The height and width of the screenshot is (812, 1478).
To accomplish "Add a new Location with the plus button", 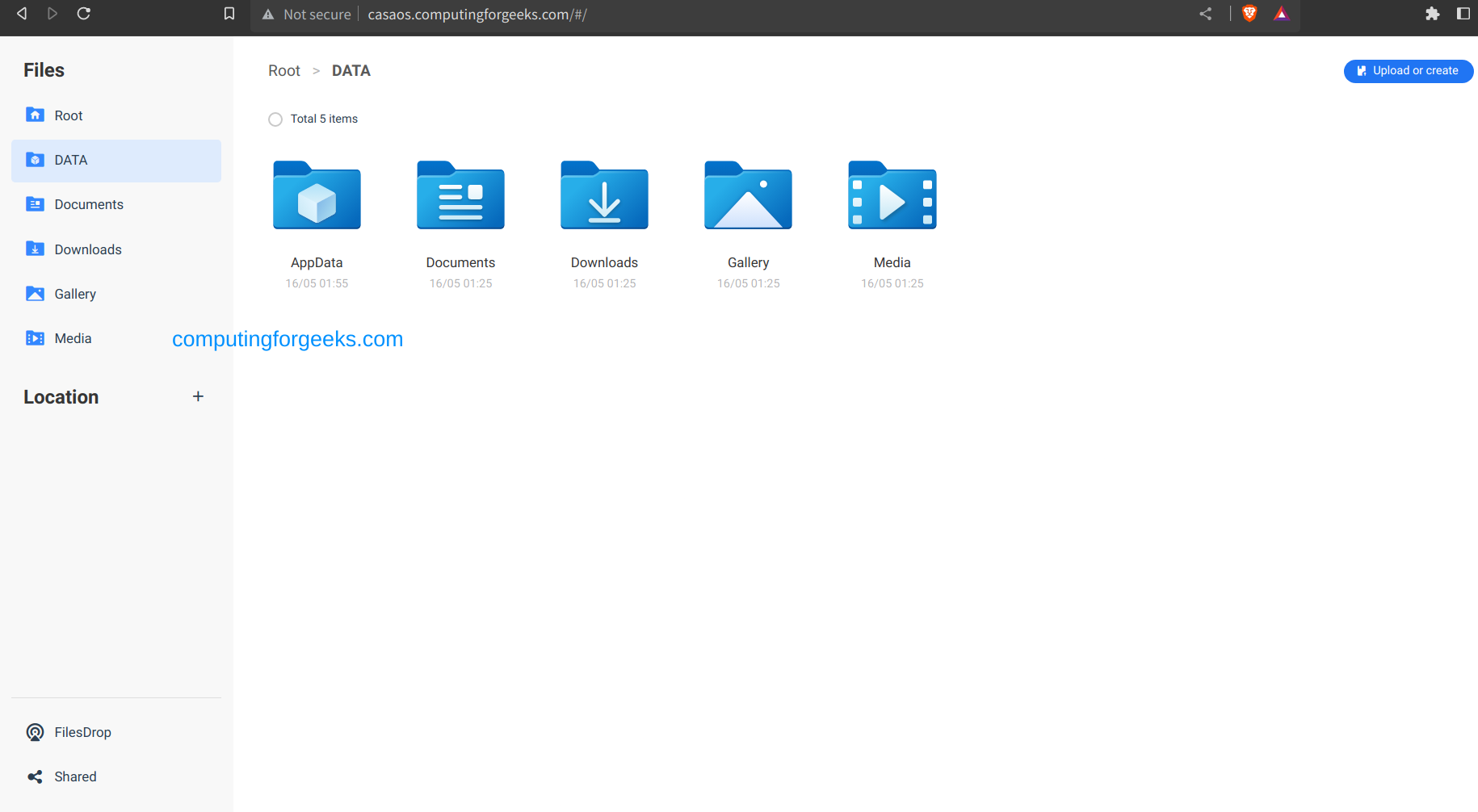I will 198,396.
